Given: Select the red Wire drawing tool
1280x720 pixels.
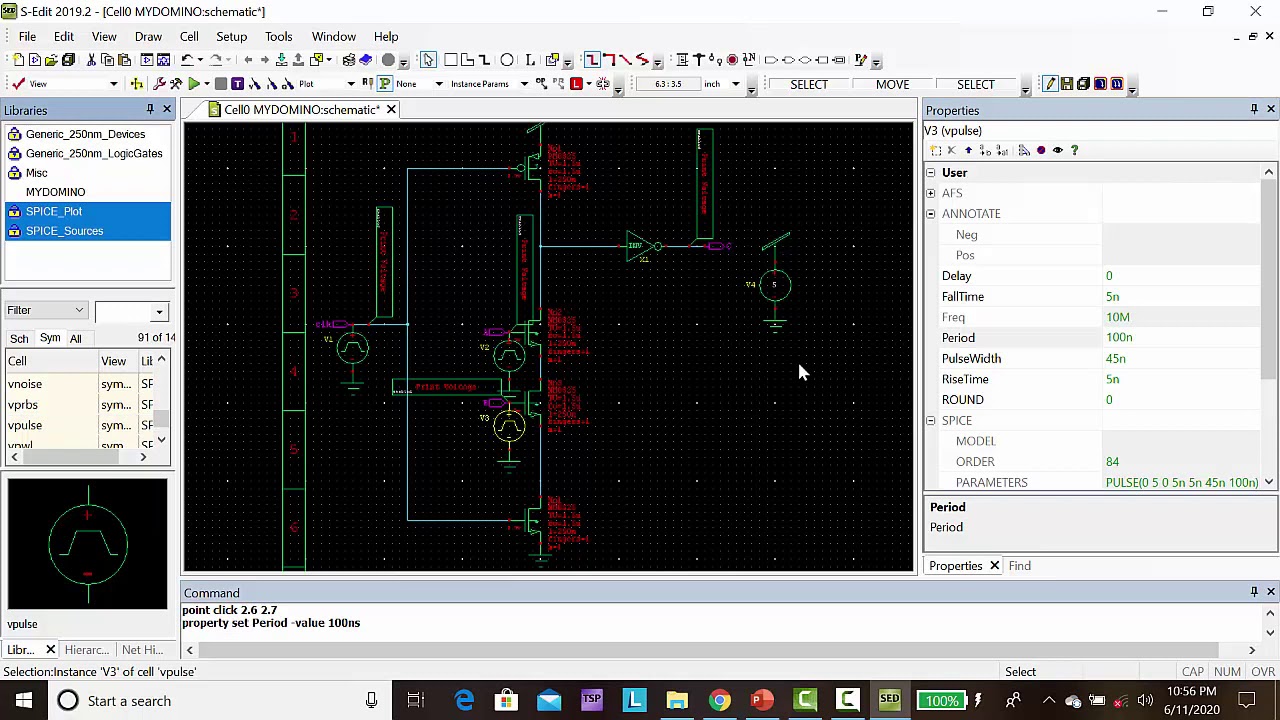Looking at the screenshot, I should point(593,59).
